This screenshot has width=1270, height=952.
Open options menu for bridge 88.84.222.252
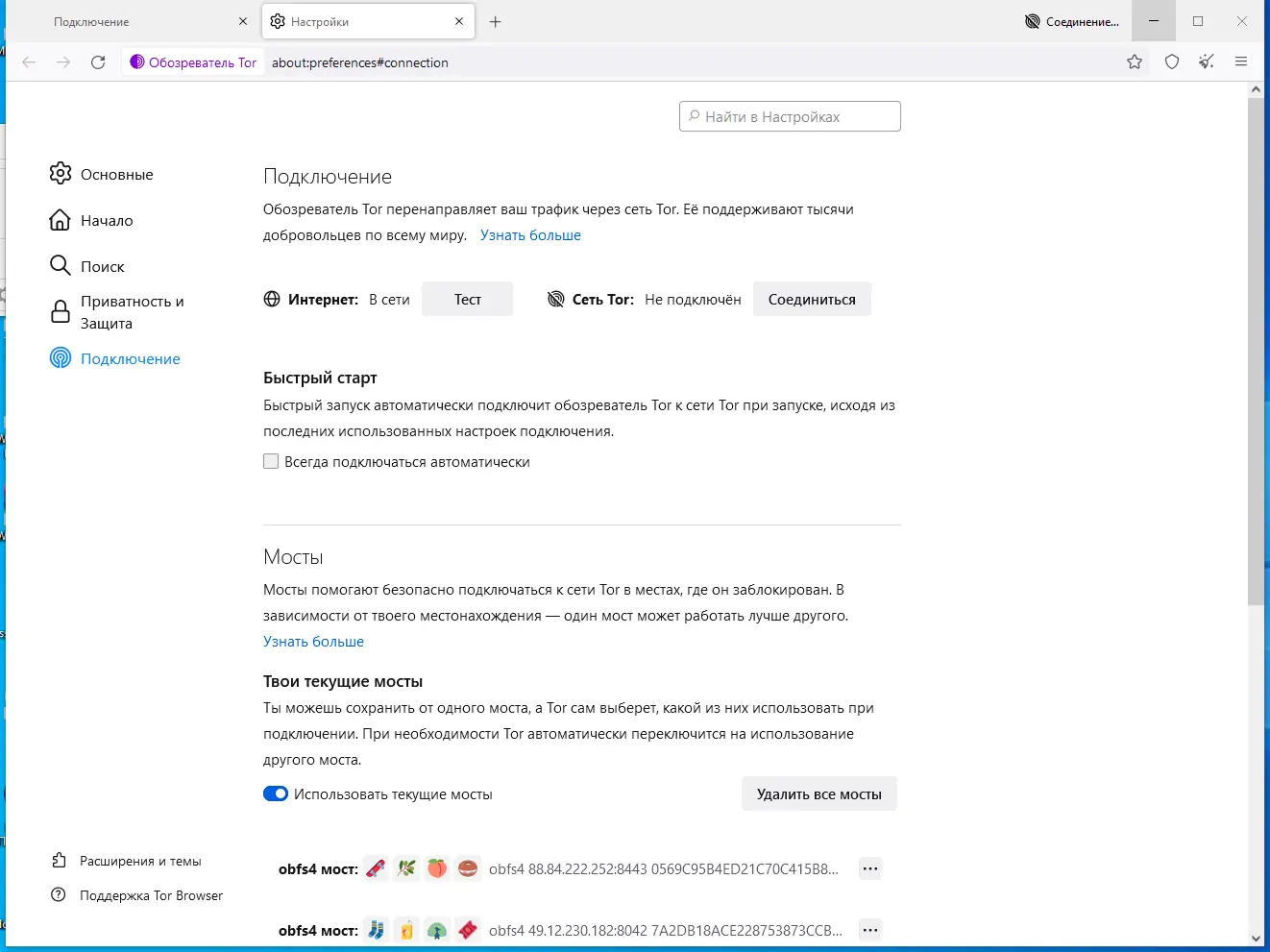pyautogui.click(x=870, y=869)
